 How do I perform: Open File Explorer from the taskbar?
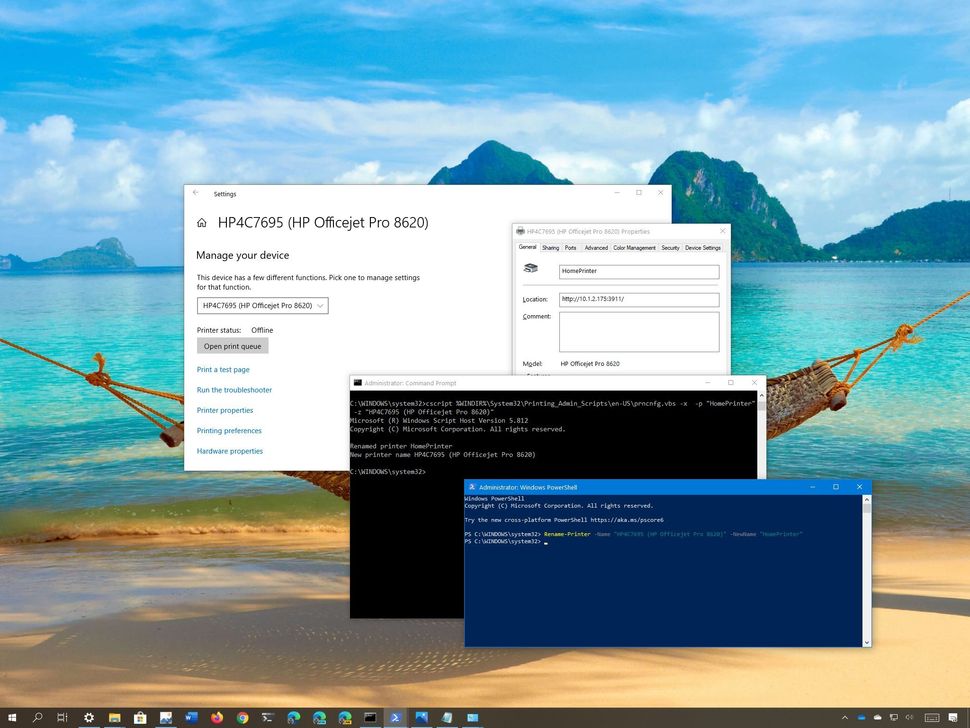pos(115,717)
